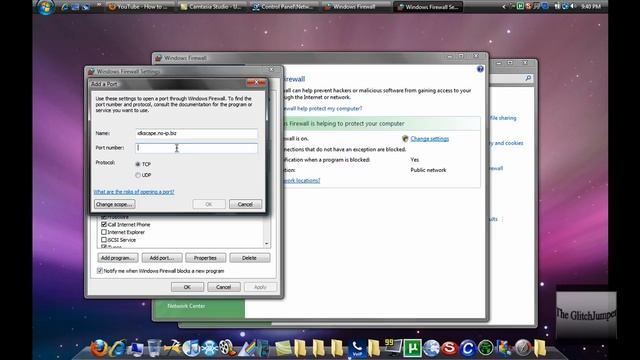Launch the red S application icon
Image resolution: width=640 pixels, height=360 pixels.
pos(449,348)
